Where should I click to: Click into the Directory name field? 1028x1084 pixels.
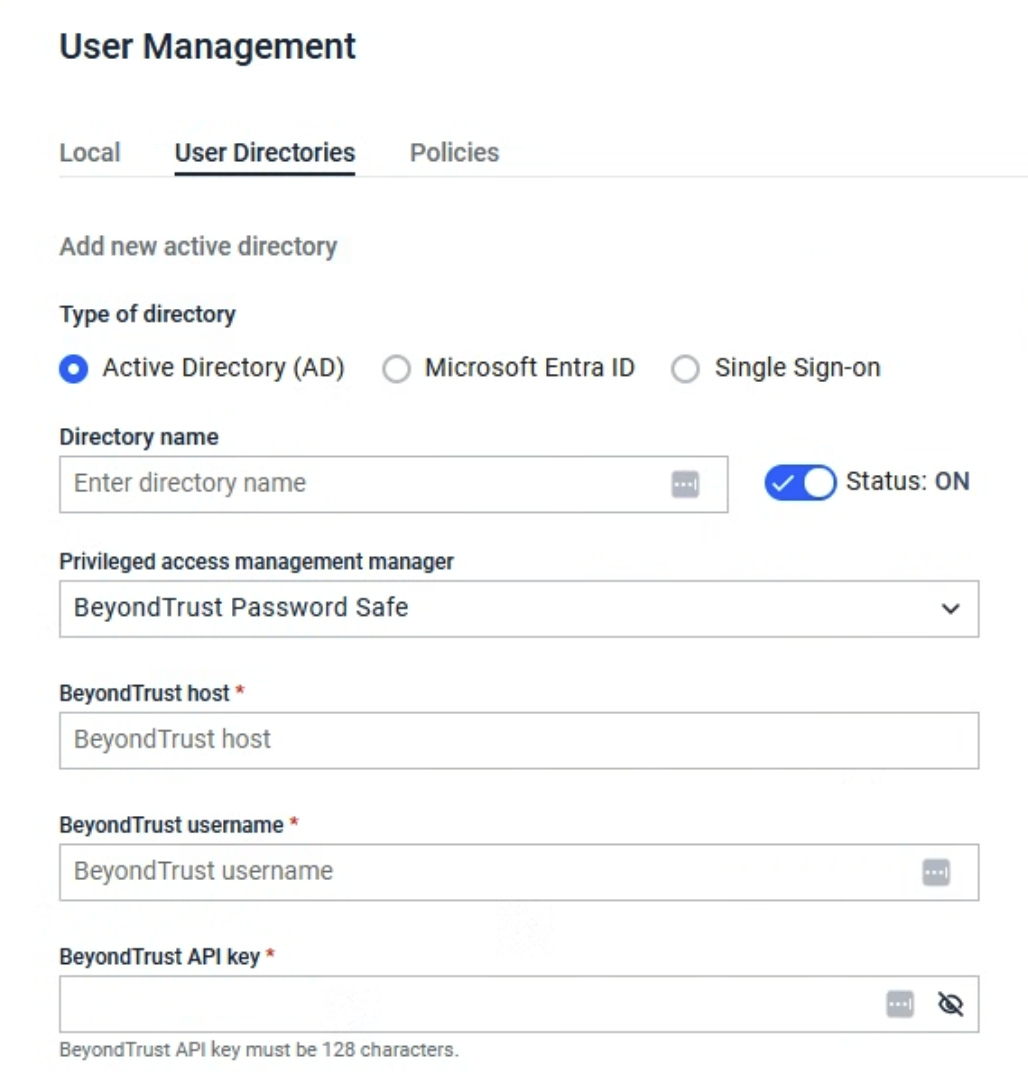pyautogui.click(x=393, y=484)
